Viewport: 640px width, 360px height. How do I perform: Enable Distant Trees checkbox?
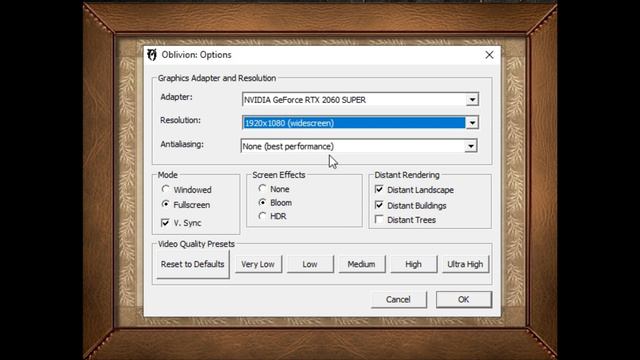coord(379,220)
